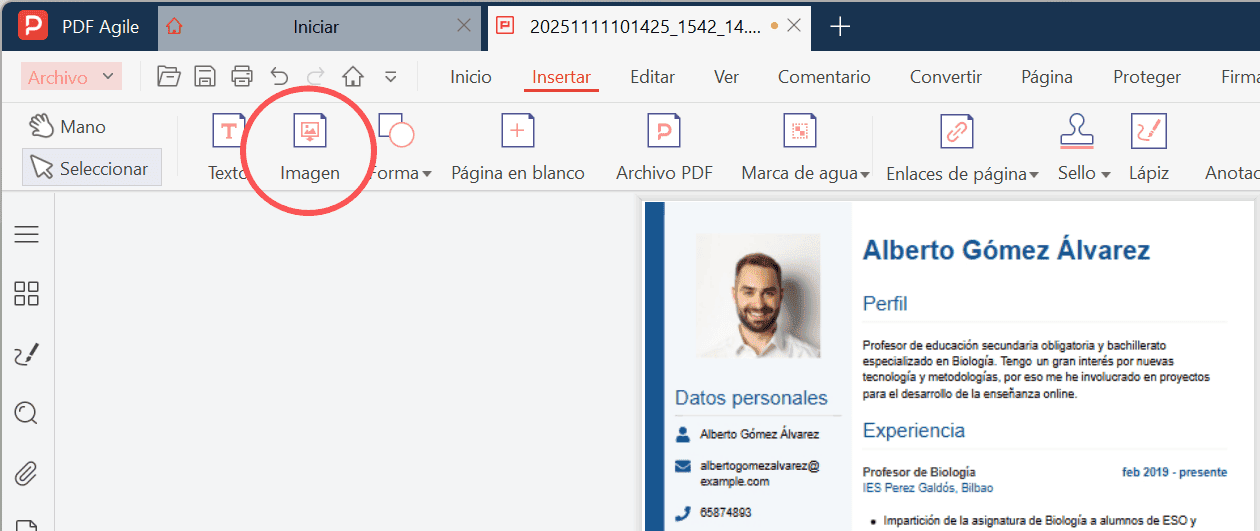Switch to the Editar ribbon tab
The image size is (1260, 531).
point(652,77)
